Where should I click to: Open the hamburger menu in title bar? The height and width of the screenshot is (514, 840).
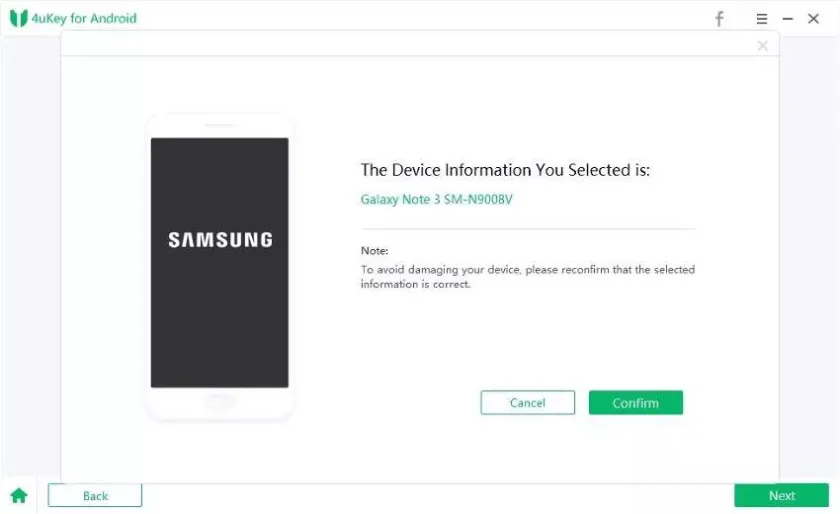pyautogui.click(x=762, y=19)
